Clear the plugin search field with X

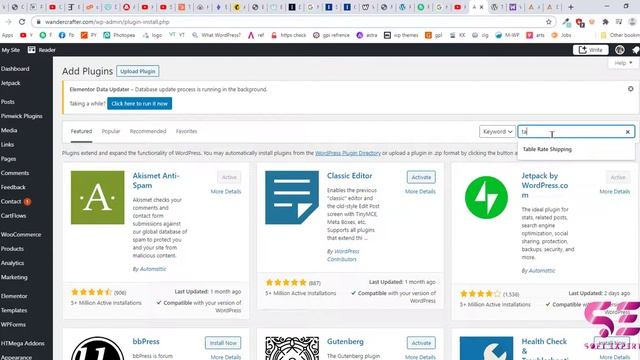pos(628,132)
